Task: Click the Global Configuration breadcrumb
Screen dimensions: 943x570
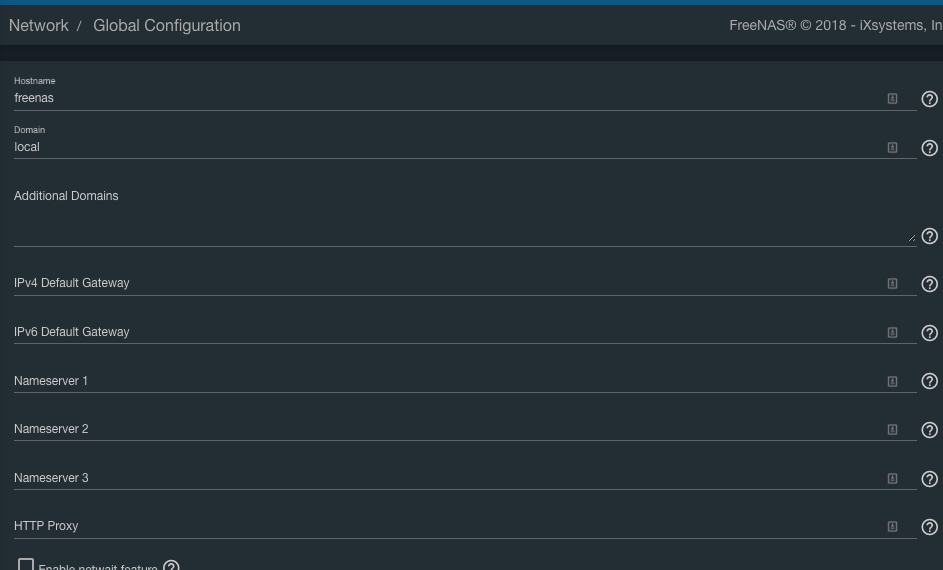Action: click(167, 26)
